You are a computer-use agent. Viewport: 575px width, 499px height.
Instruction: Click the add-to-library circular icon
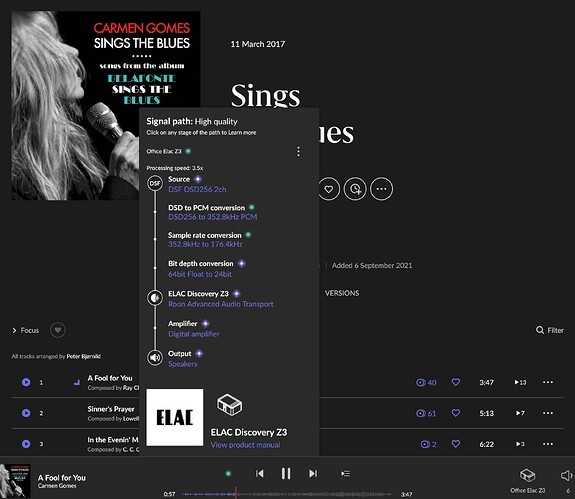pos(355,189)
